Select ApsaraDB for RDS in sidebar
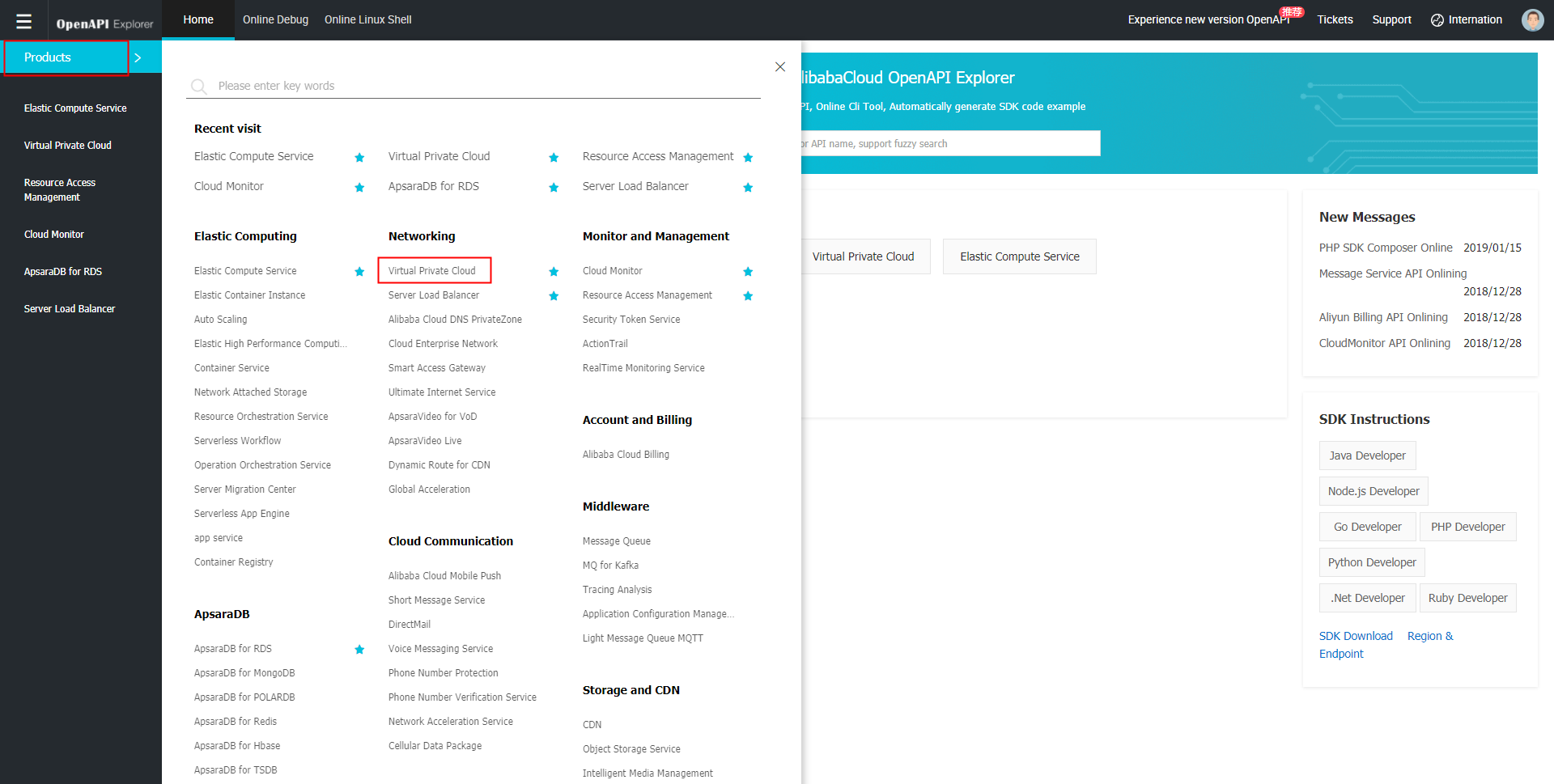The height and width of the screenshot is (784, 1554). (63, 272)
